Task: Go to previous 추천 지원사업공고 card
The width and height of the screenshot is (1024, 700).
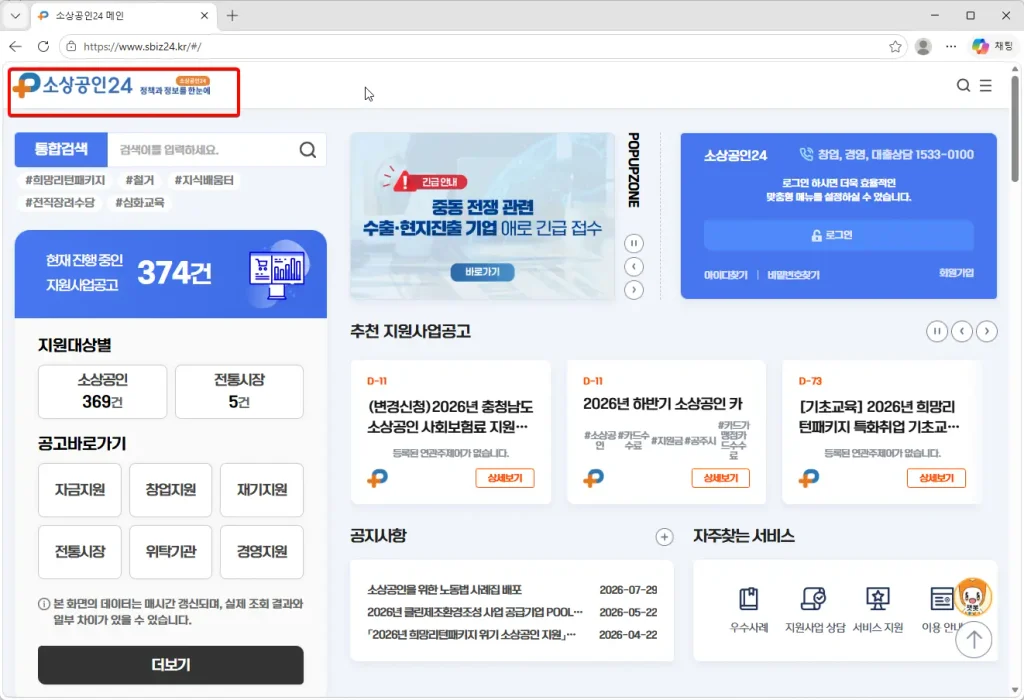Action: 961,331
